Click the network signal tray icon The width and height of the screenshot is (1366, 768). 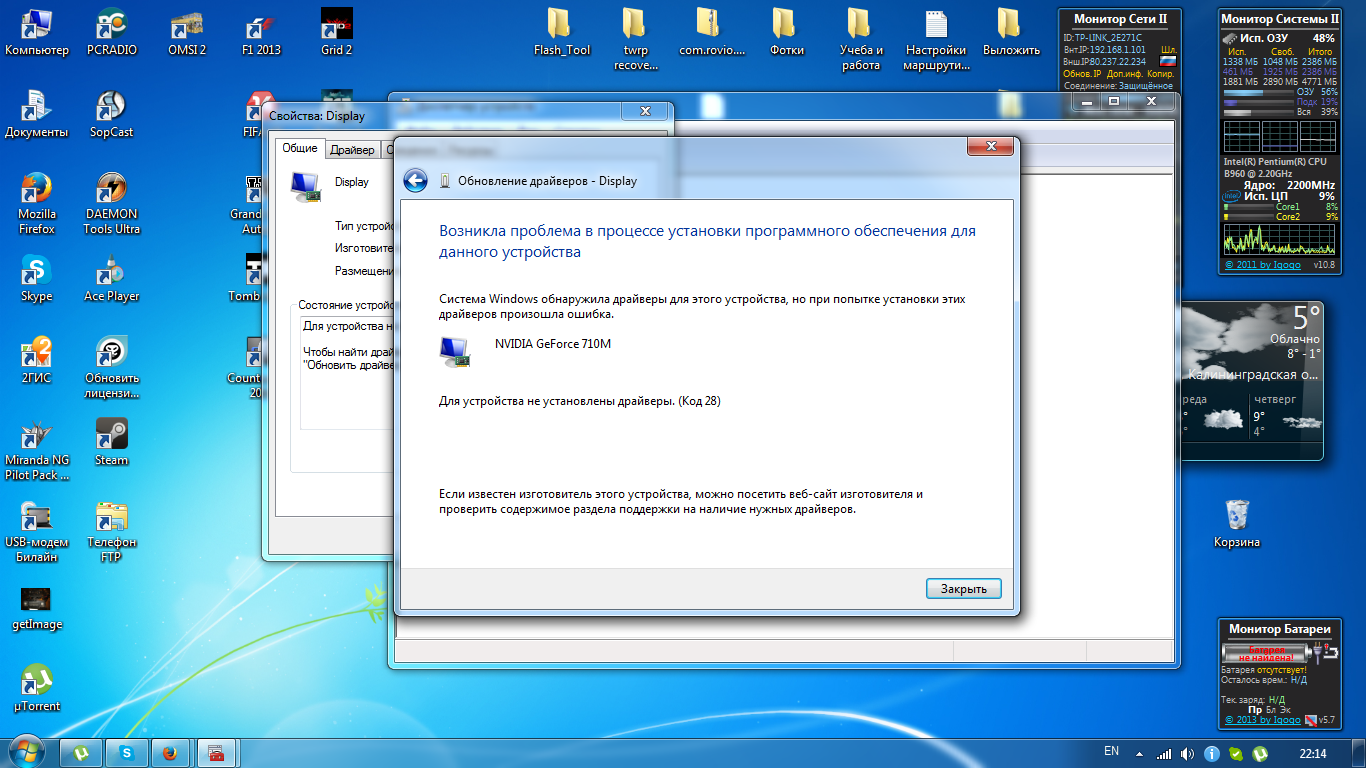(x=1164, y=753)
